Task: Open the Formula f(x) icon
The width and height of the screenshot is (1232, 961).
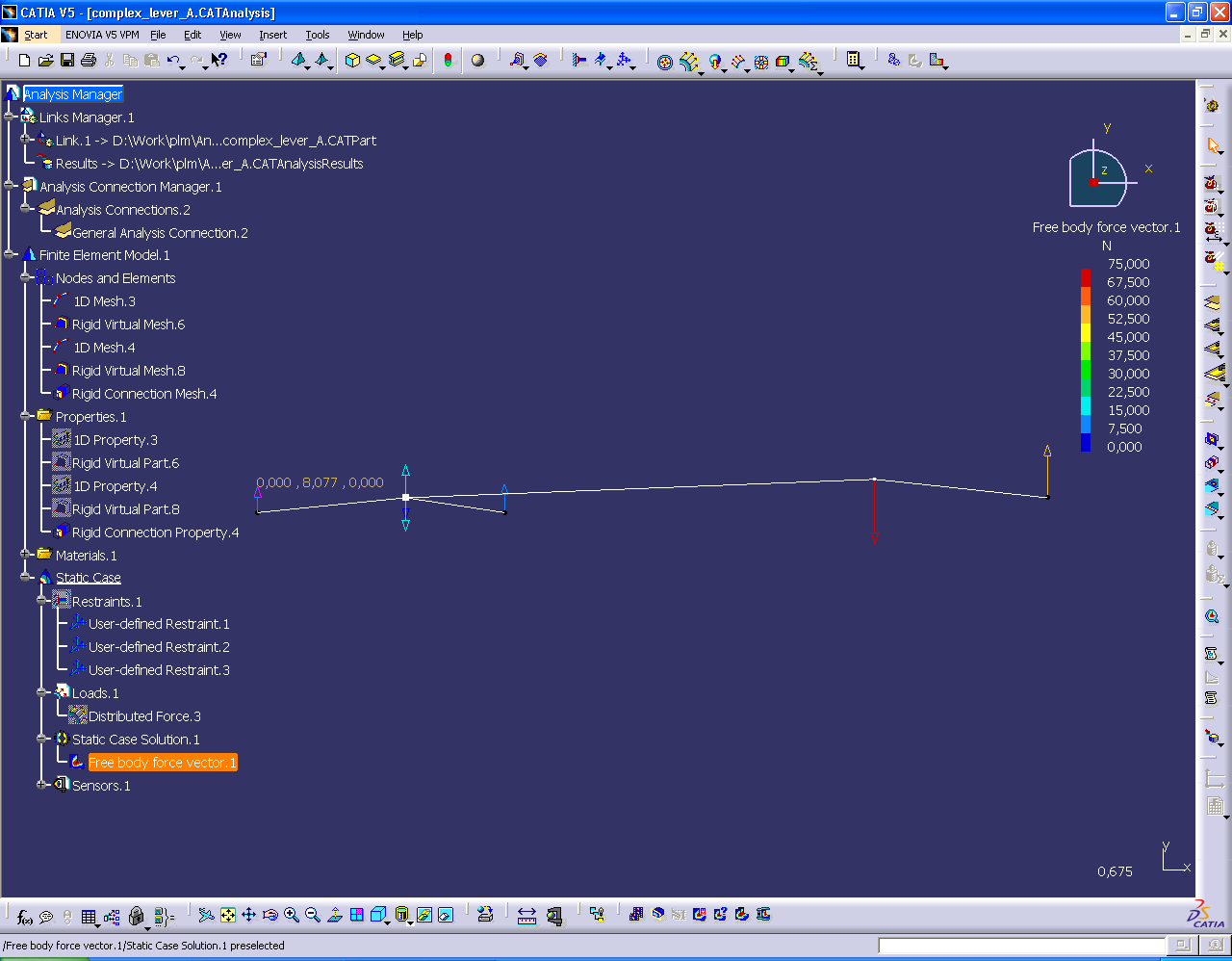Action: coord(24,917)
